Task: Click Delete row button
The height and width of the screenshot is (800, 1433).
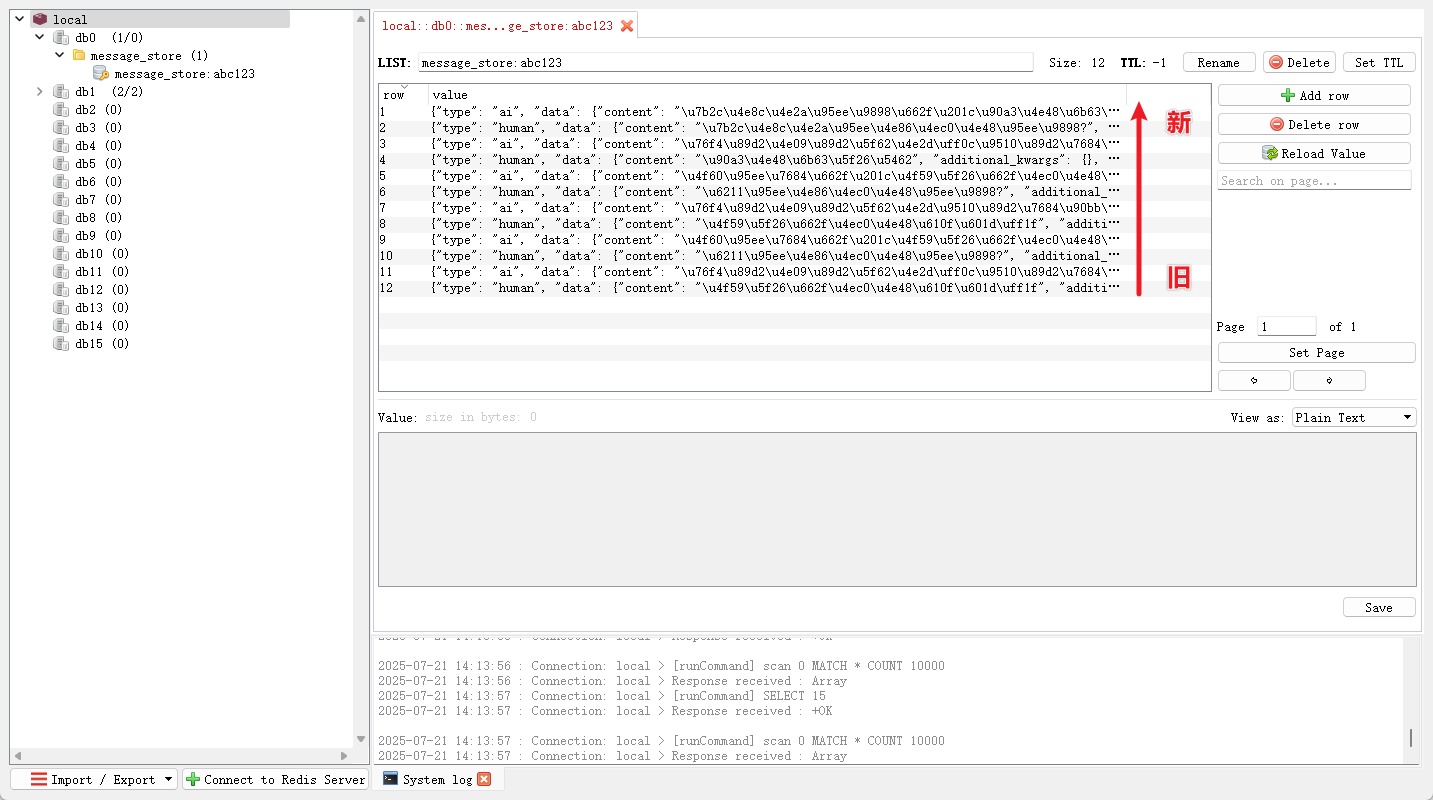Action: [x=1314, y=124]
